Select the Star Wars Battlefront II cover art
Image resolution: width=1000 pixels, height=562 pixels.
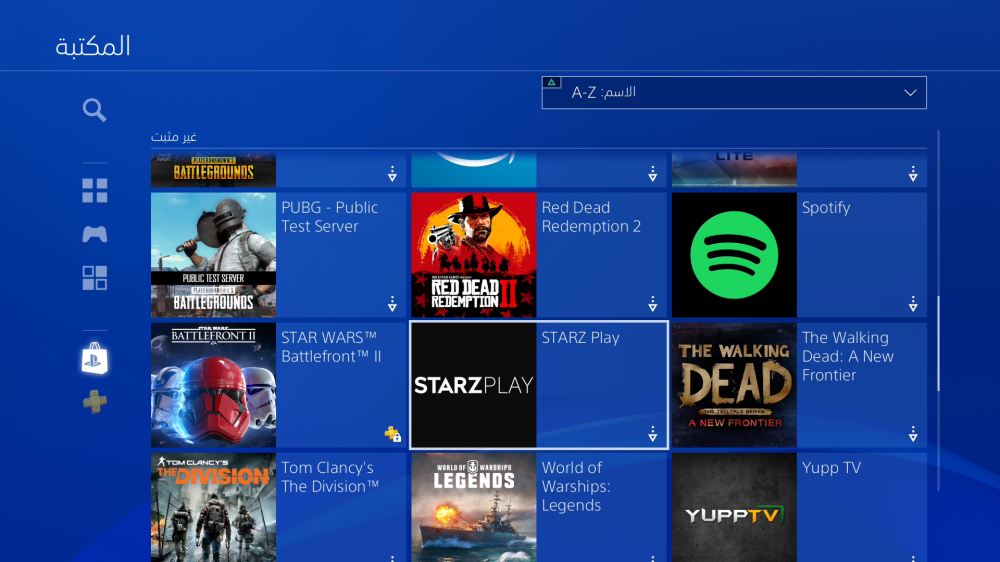(x=214, y=385)
